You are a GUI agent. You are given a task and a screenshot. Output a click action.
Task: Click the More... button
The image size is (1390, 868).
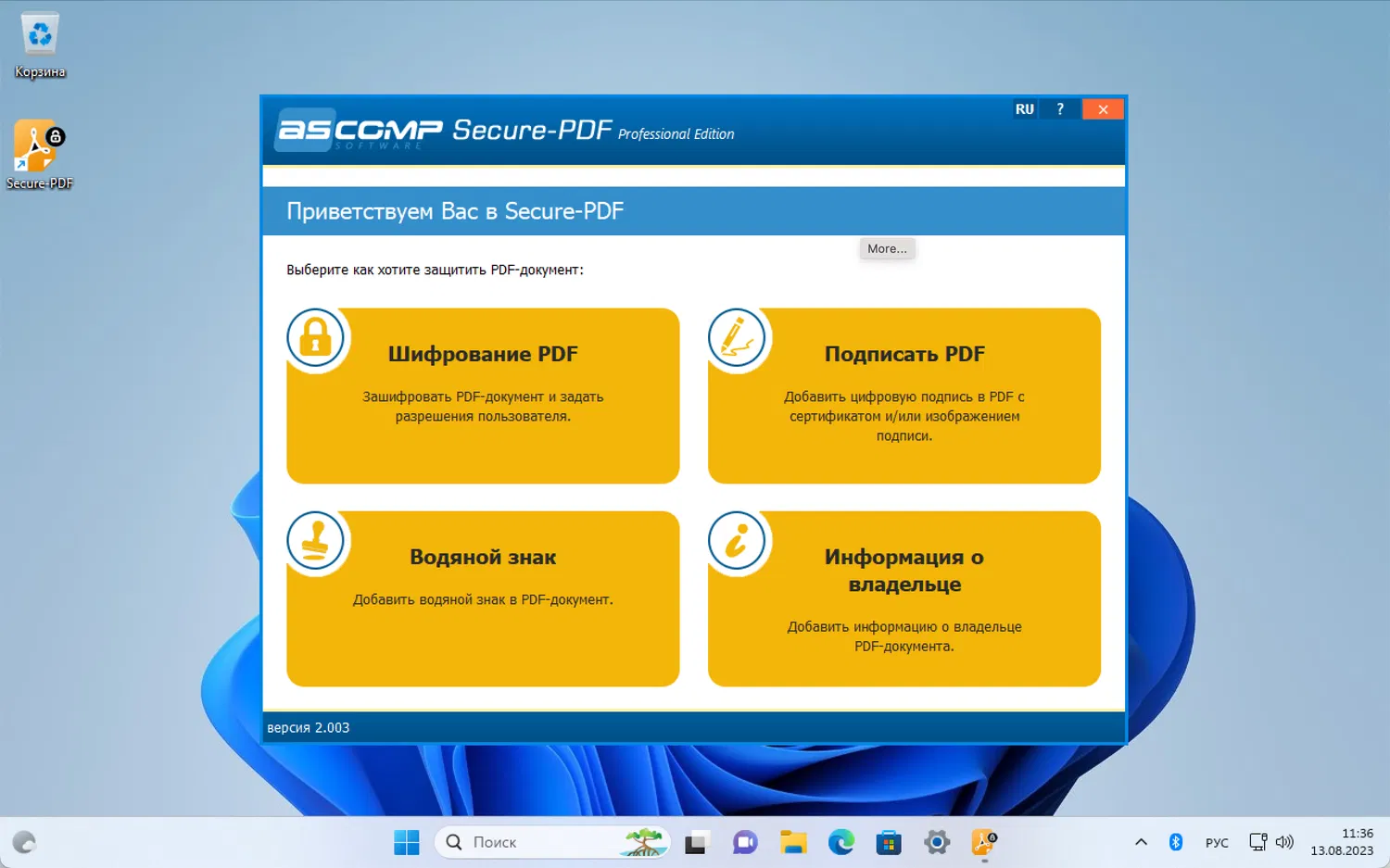[887, 248]
